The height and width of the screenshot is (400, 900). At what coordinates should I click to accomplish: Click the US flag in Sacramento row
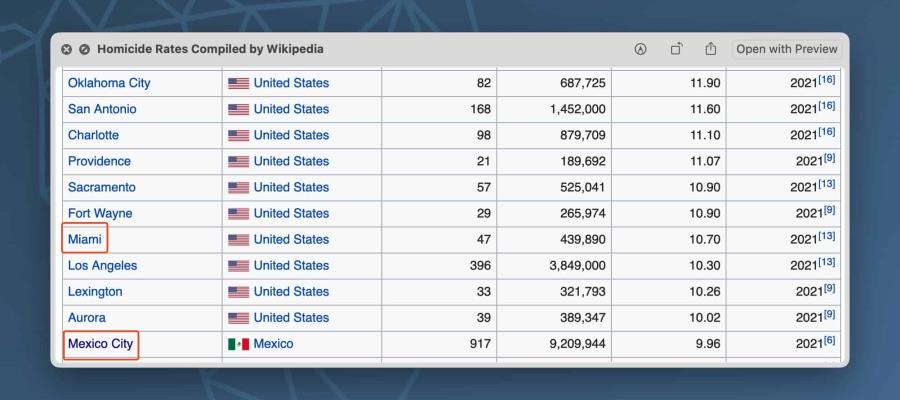238,188
